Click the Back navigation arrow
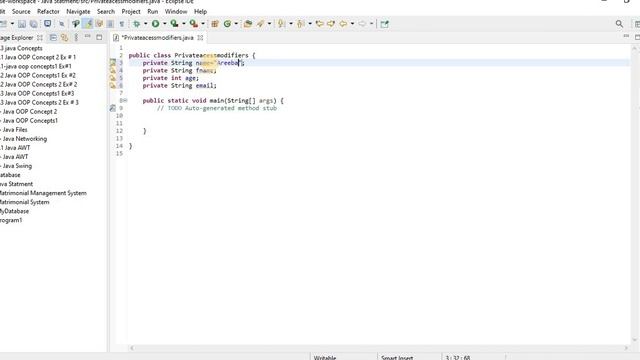 343,24
